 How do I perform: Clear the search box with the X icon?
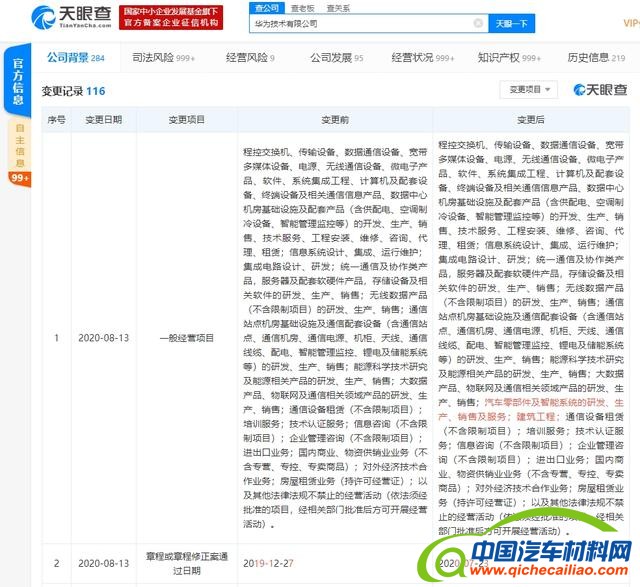click(478, 22)
